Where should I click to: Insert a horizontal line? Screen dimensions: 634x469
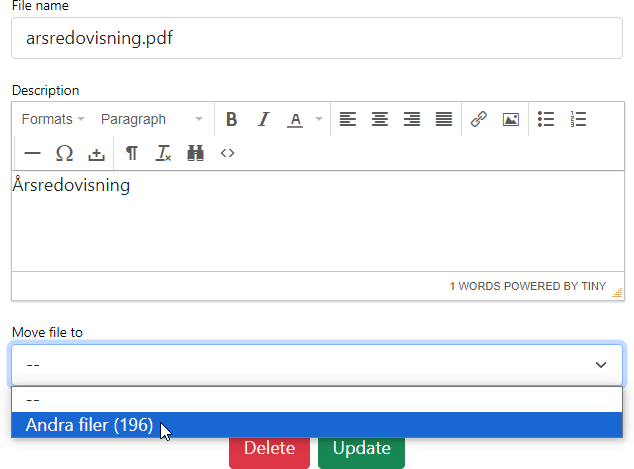point(32,153)
